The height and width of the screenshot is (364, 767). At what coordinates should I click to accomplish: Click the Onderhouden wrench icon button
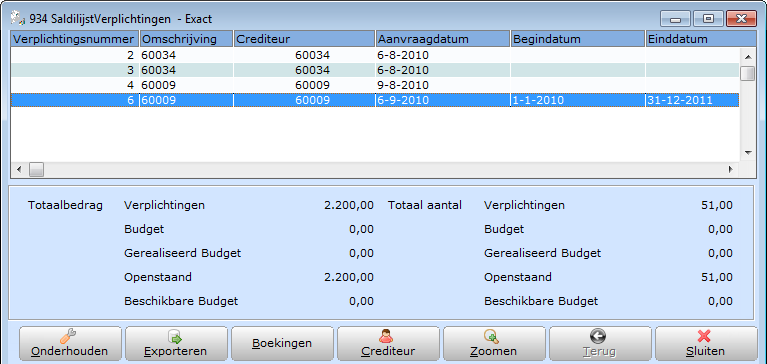coord(70,344)
